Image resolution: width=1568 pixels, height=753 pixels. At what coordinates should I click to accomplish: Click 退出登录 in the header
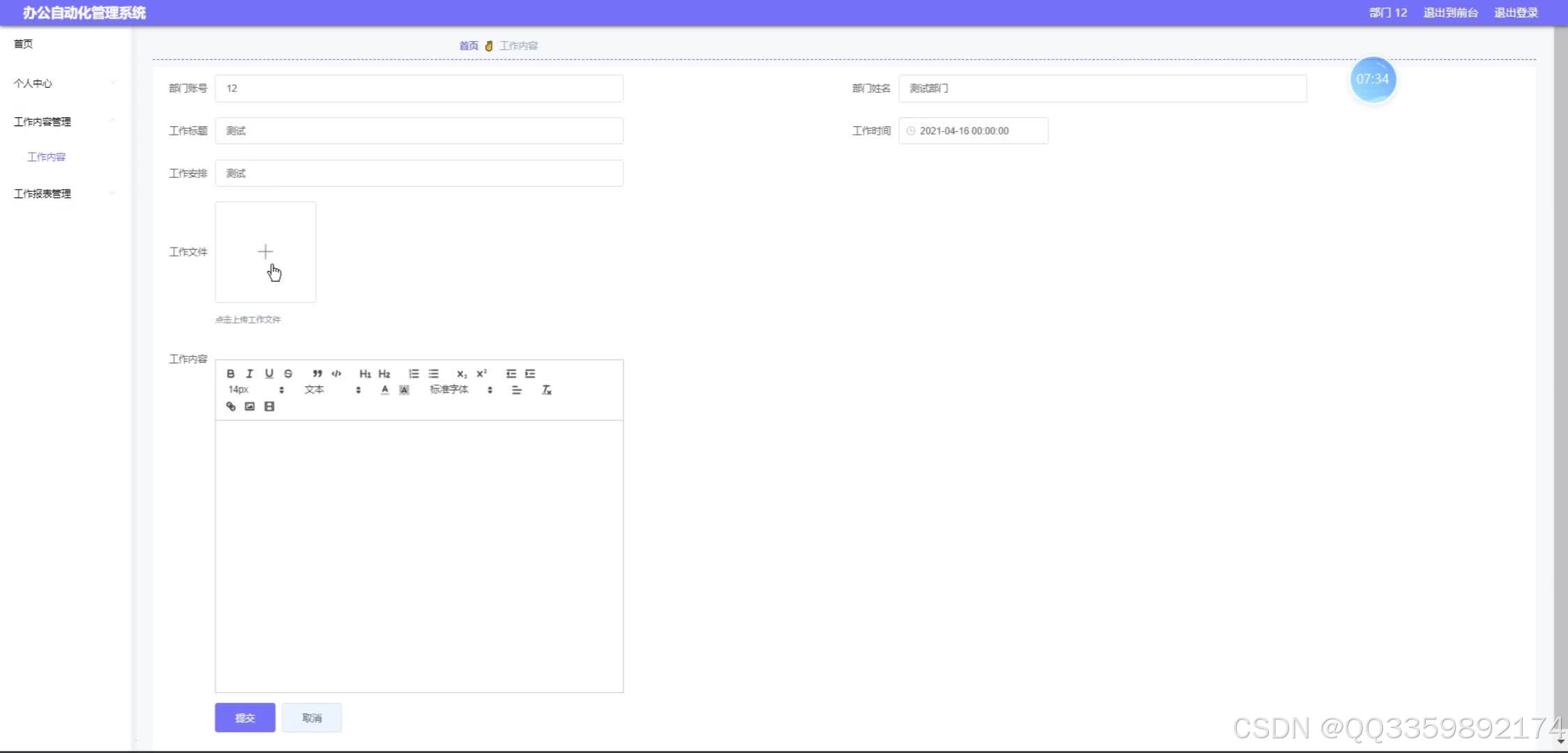[1516, 13]
